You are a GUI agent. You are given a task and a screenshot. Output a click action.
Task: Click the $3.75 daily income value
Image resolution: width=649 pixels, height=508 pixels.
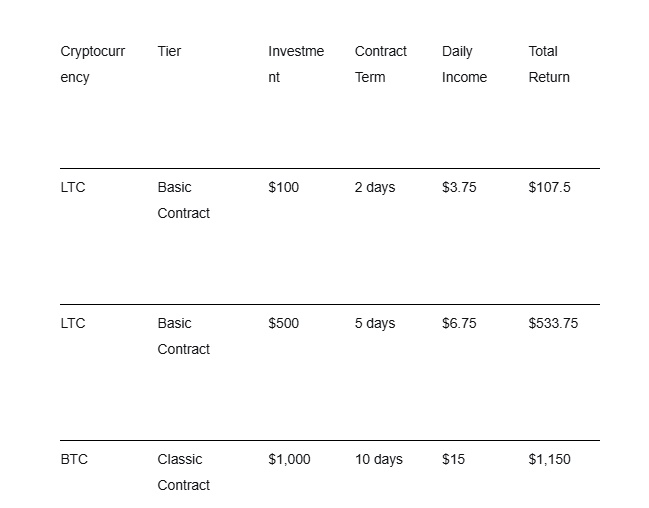[459, 187]
